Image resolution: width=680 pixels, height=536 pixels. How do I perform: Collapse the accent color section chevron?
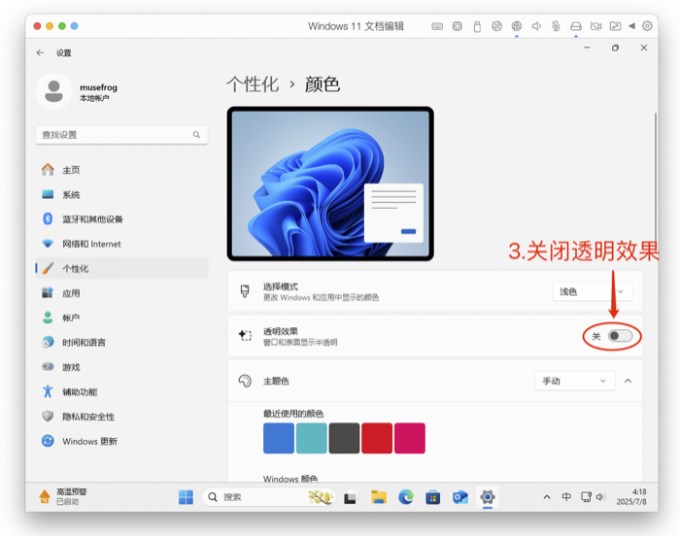point(628,381)
